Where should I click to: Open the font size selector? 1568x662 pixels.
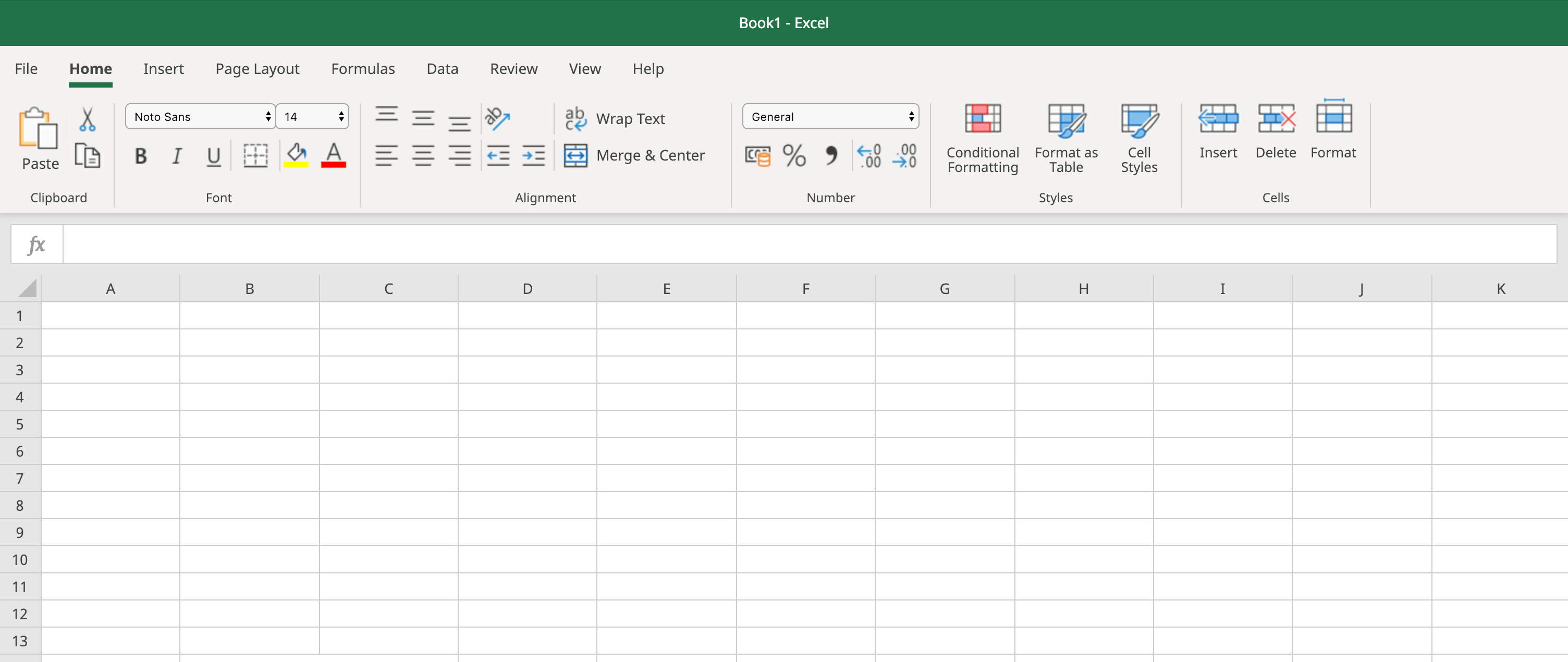coord(312,116)
